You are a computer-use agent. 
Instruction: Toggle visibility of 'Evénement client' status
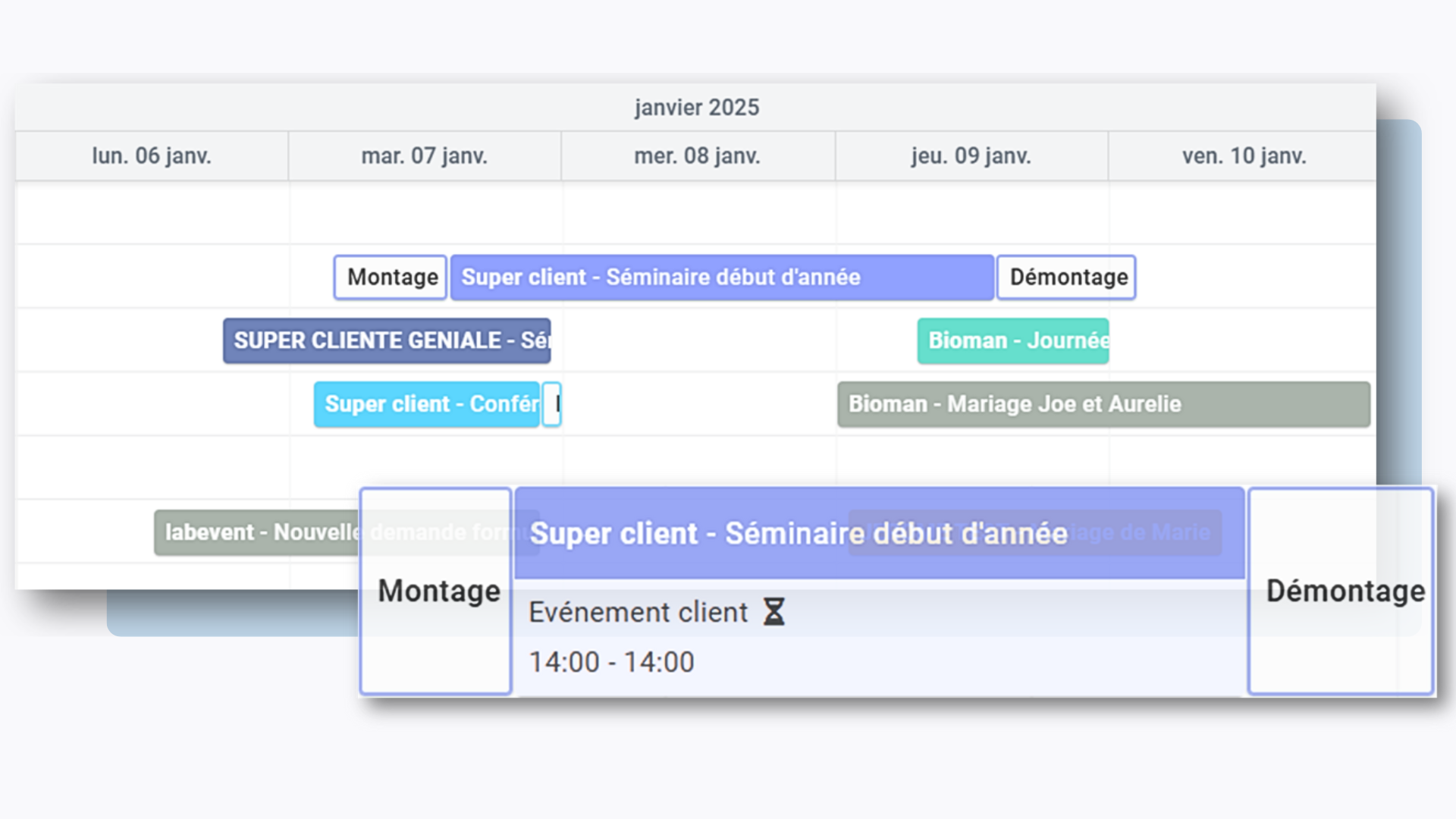click(776, 611)
